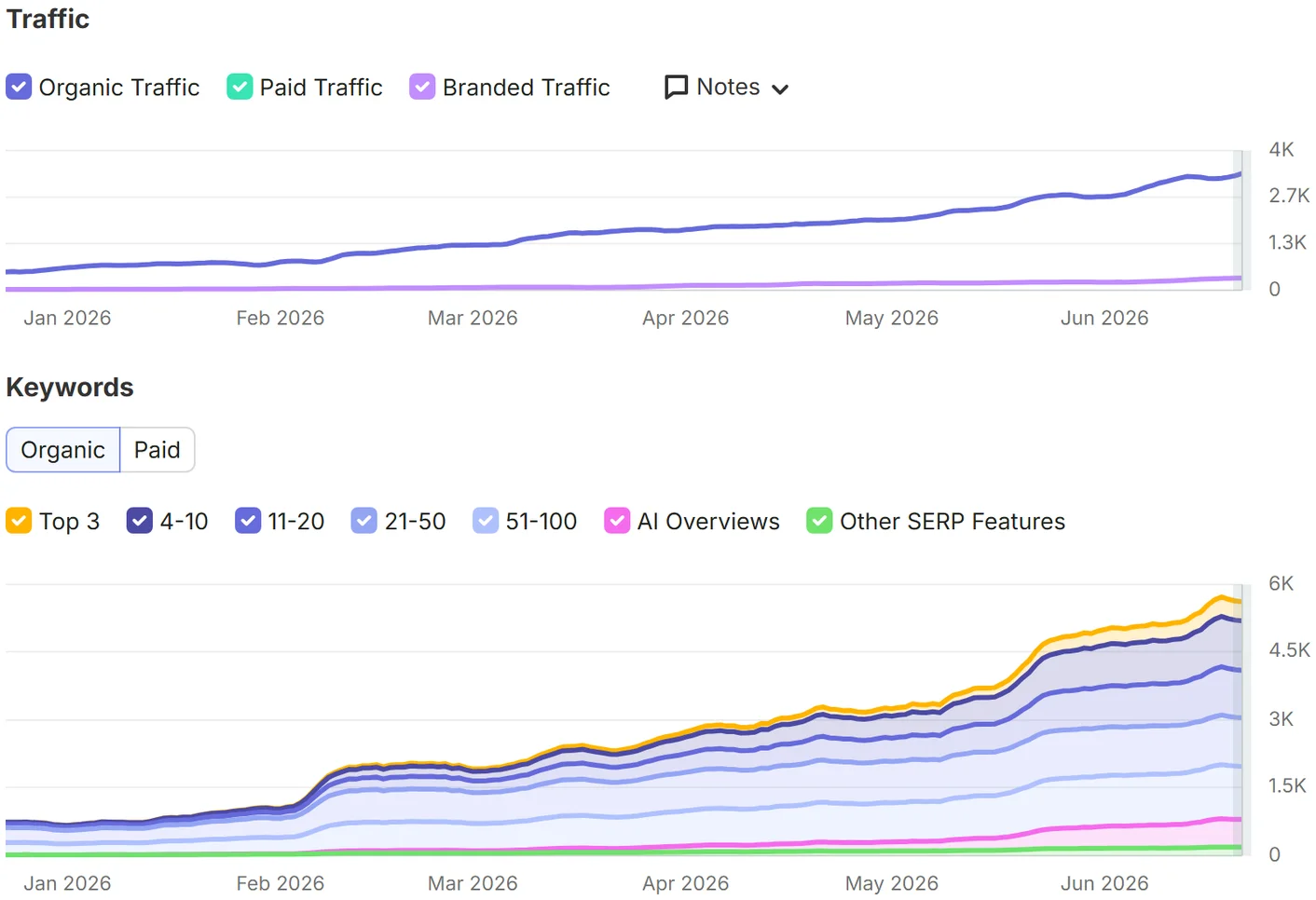This screenshot has height=900, width=1316.
Task: Uncheck the Paid Traffic checkbox
Action: click(240, 87)
